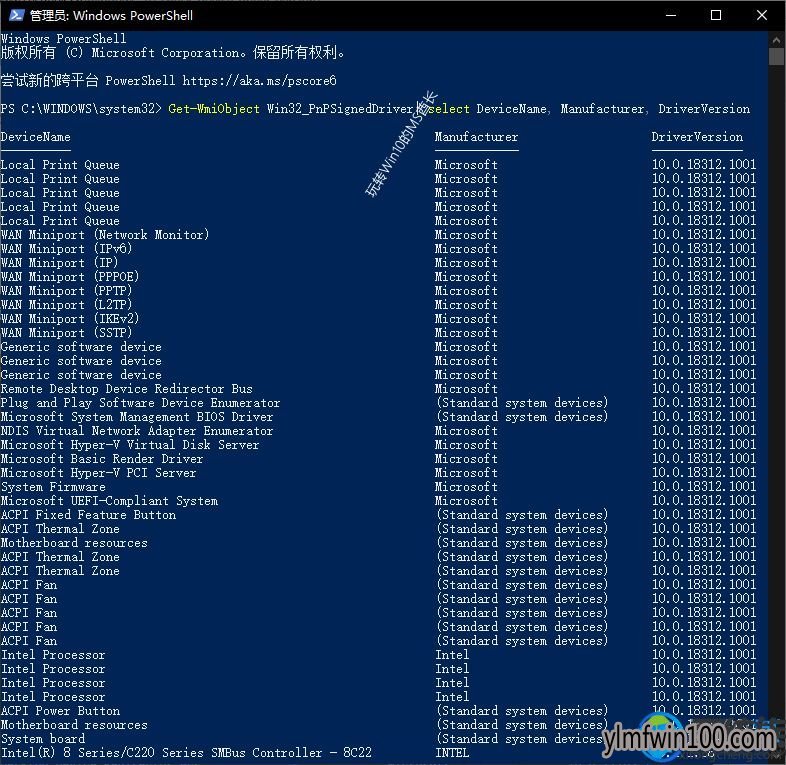Minimize the PowerShell window
Image resolution: width=786 pixels, height=765 pixels.
671,15
